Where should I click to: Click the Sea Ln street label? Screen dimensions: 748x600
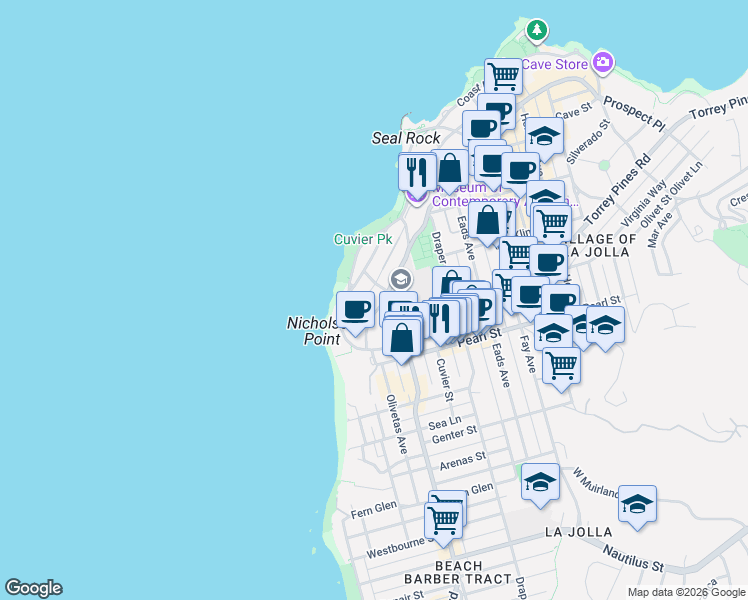(x=445, y=422)
